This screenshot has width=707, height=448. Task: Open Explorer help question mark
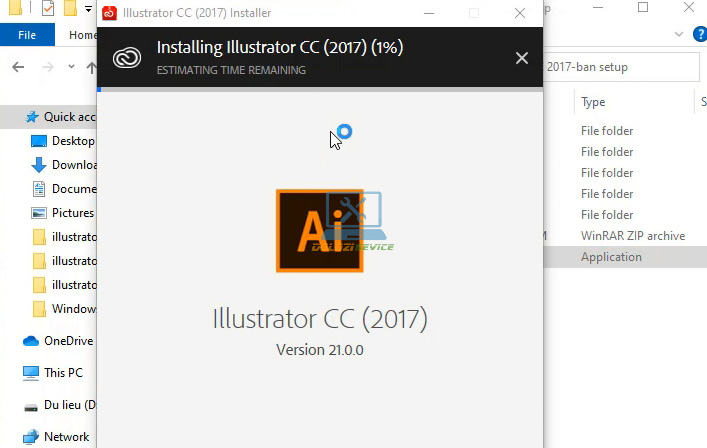(700, 34)
